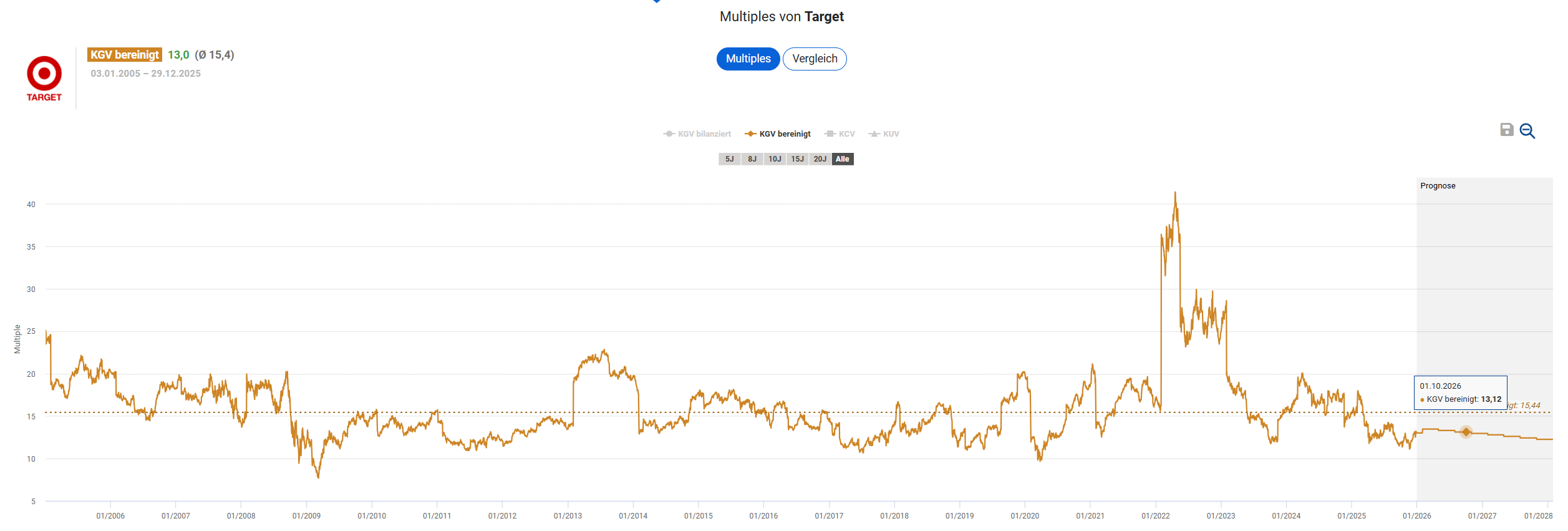This screenshot has height=531, width=1568.
Task: Click the forecast marker at 01.10.2026
Action: (x=1466, y=432)
